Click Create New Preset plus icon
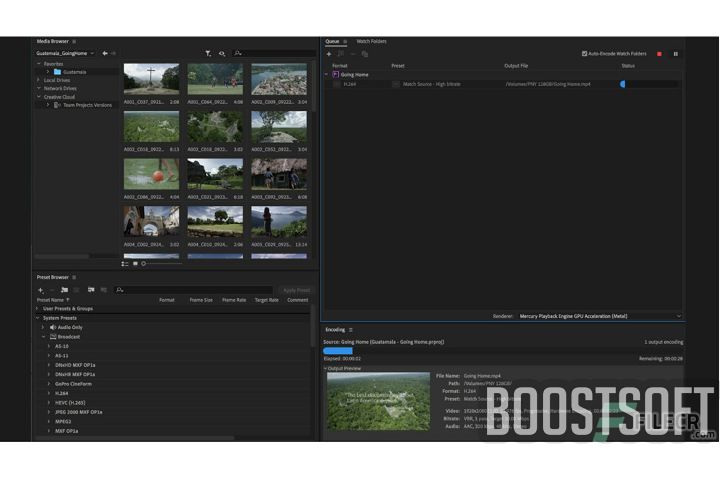The image size is (720, 480). coord(40,290)
